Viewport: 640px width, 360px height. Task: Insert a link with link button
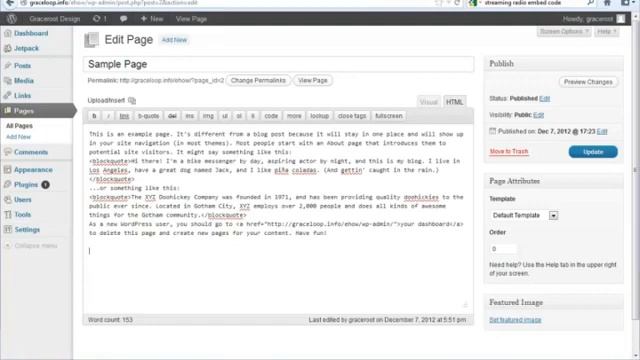(124, 116)
